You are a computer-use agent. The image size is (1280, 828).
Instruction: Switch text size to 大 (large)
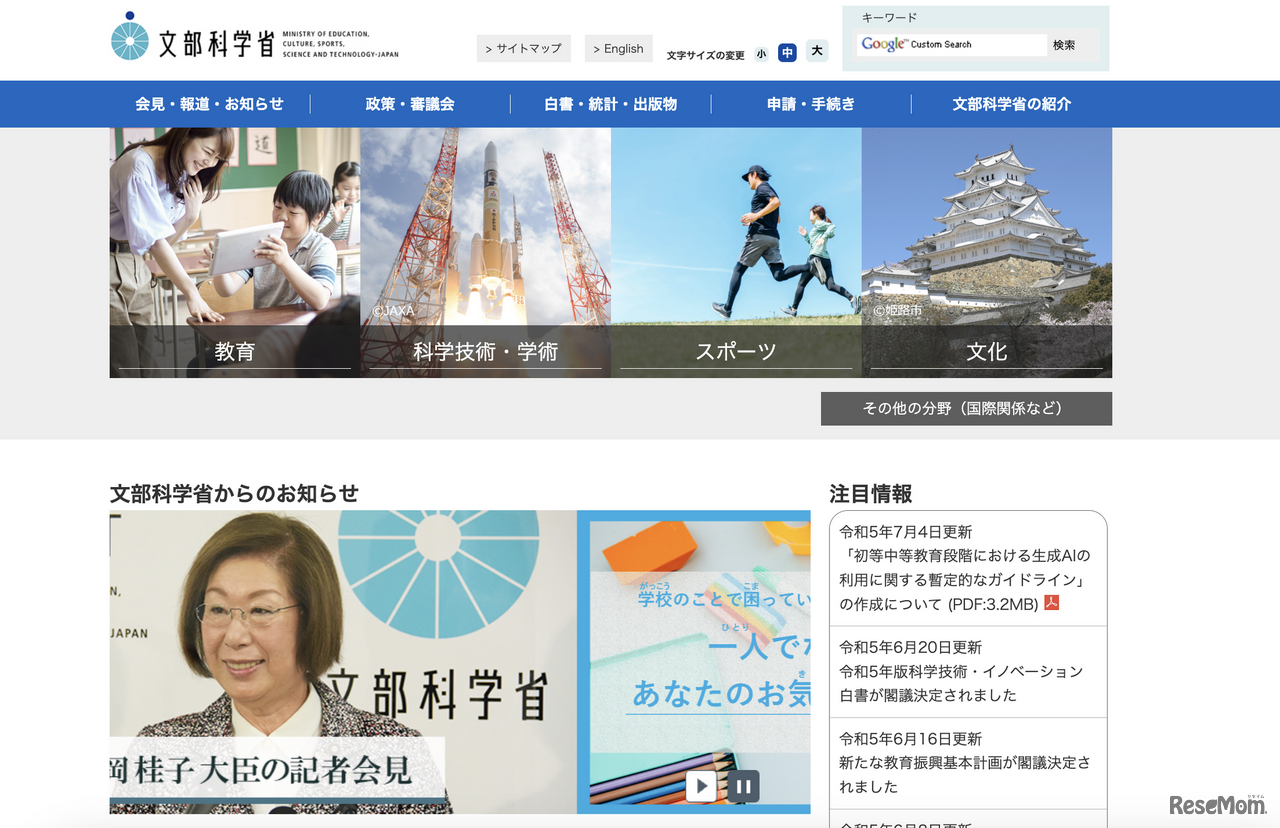[817, 51]
